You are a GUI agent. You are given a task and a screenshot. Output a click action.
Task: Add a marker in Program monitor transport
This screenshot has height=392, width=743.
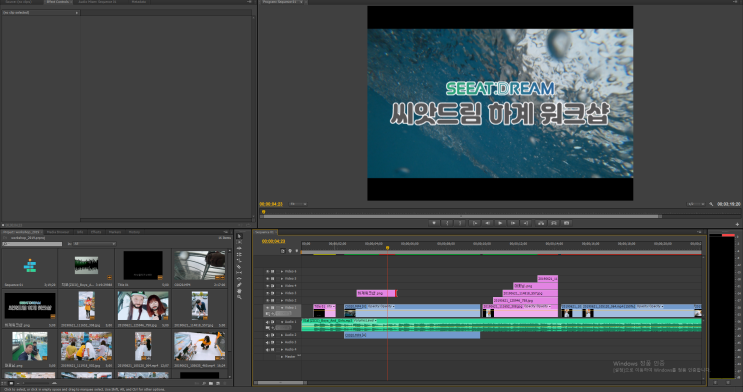(434, 223)
